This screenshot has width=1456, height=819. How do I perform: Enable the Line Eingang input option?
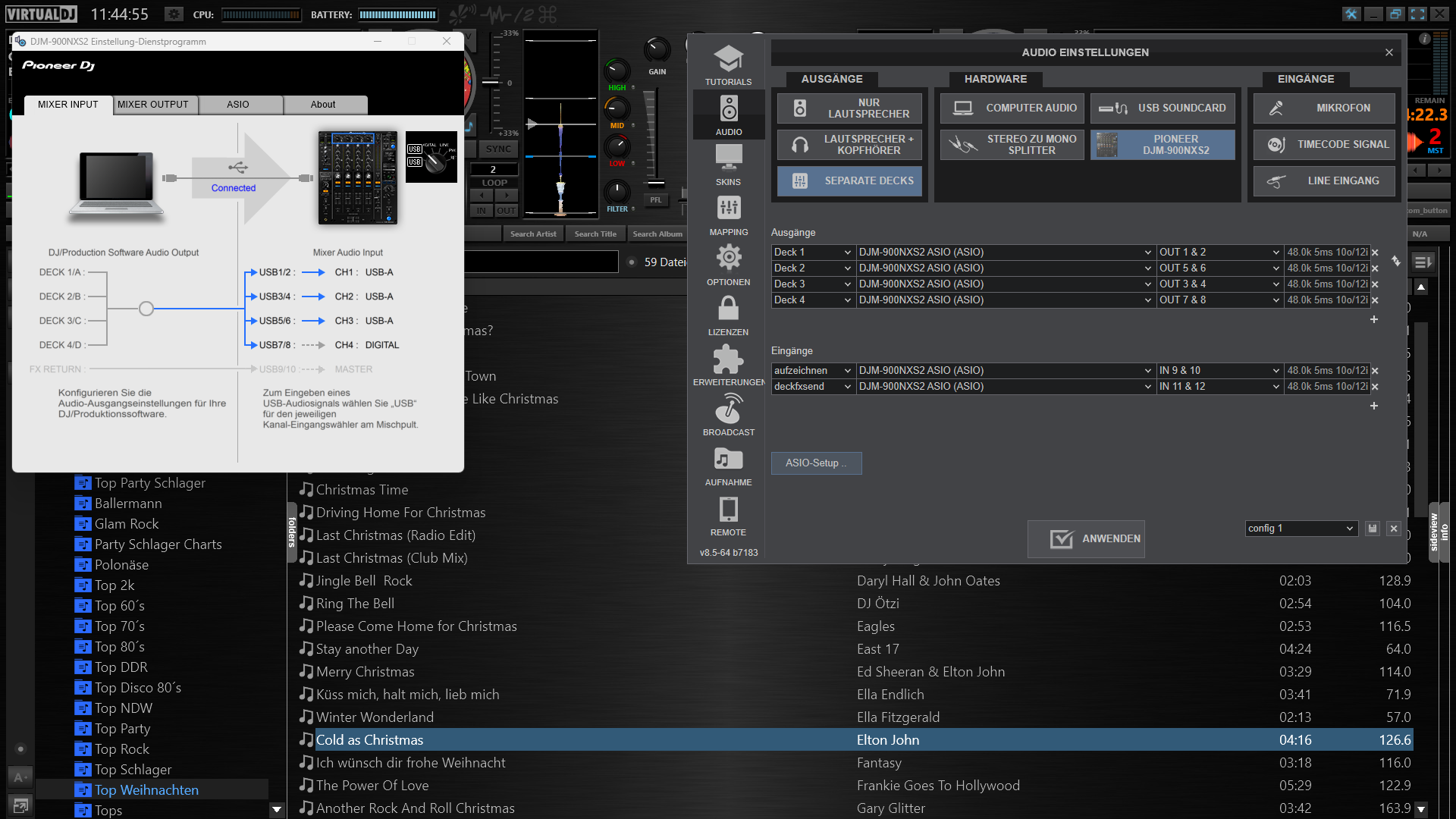(x=1324, y=181)
